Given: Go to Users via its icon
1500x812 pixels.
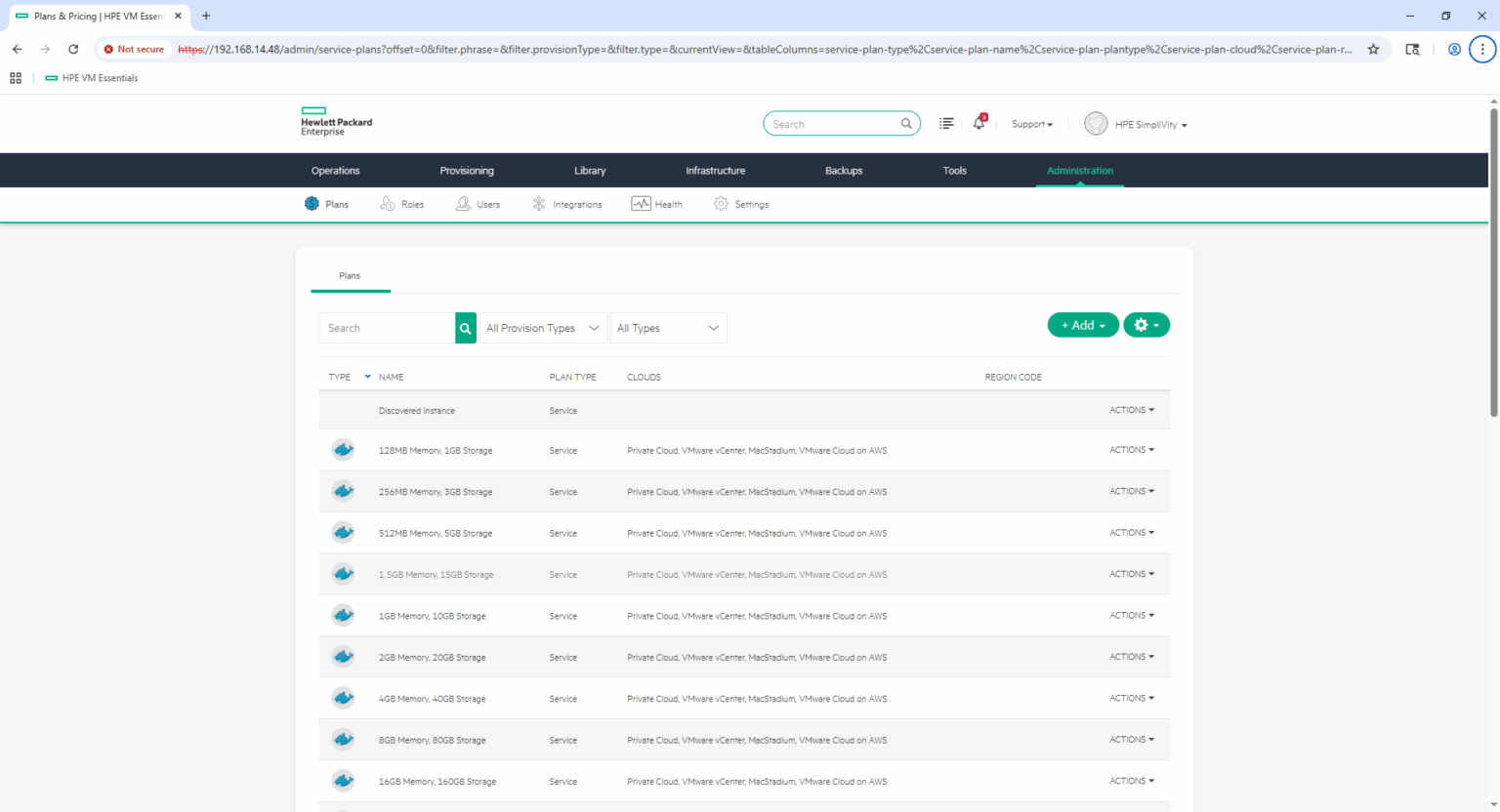Looking at the screenshot, I should click(x=463, y=204).
